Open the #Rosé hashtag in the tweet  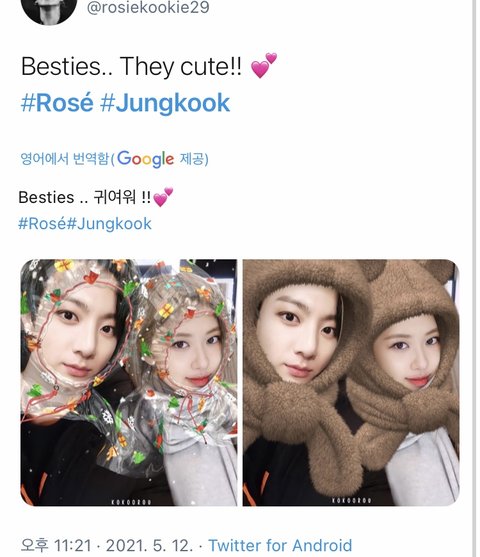click(x=57, y=103)
